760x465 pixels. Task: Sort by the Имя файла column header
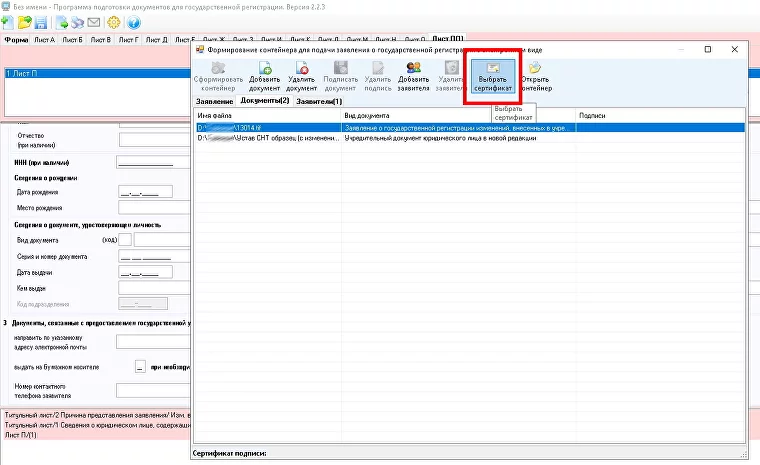(268, 115)
